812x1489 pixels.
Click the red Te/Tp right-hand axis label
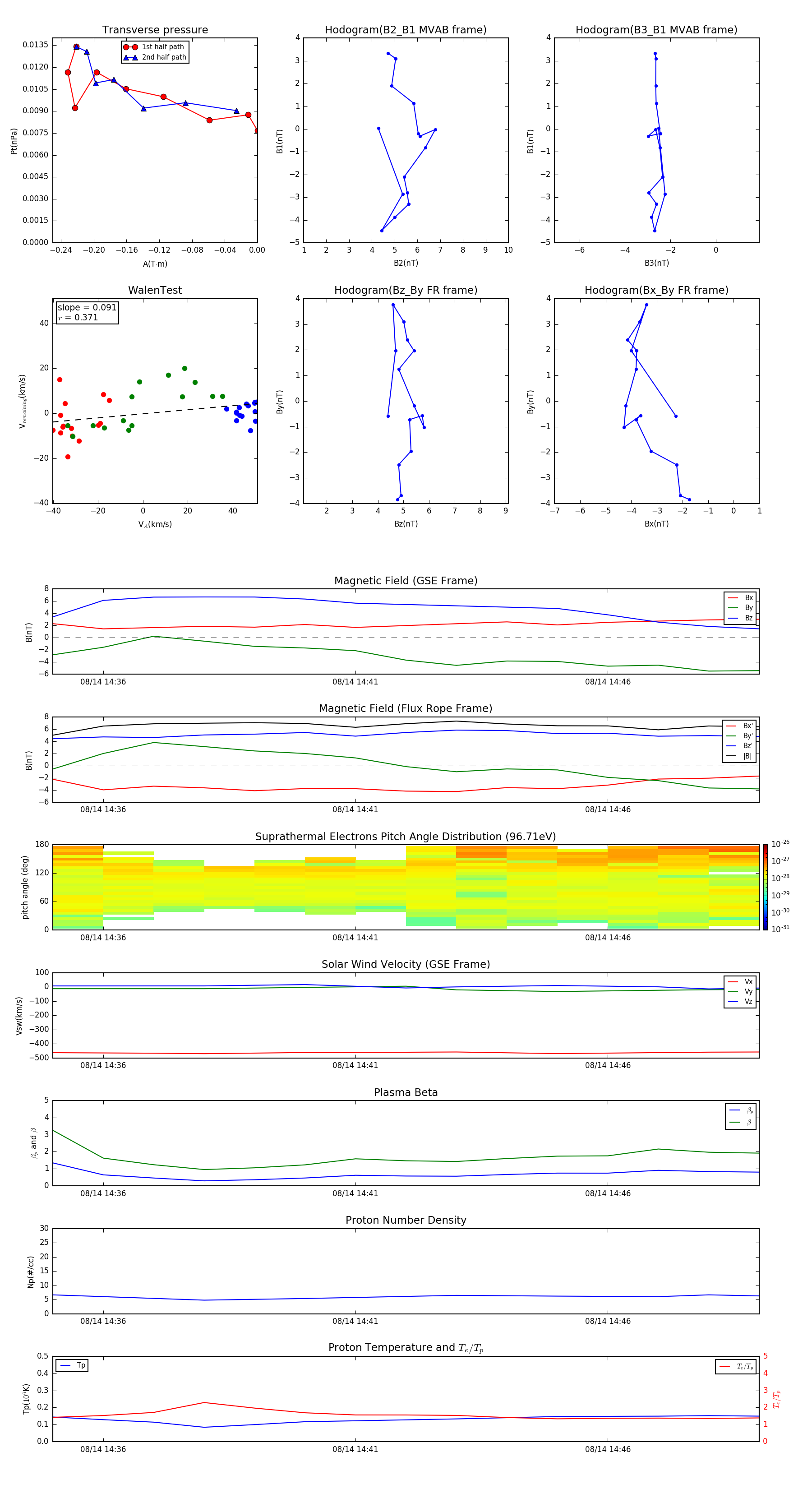[777, 1399]
